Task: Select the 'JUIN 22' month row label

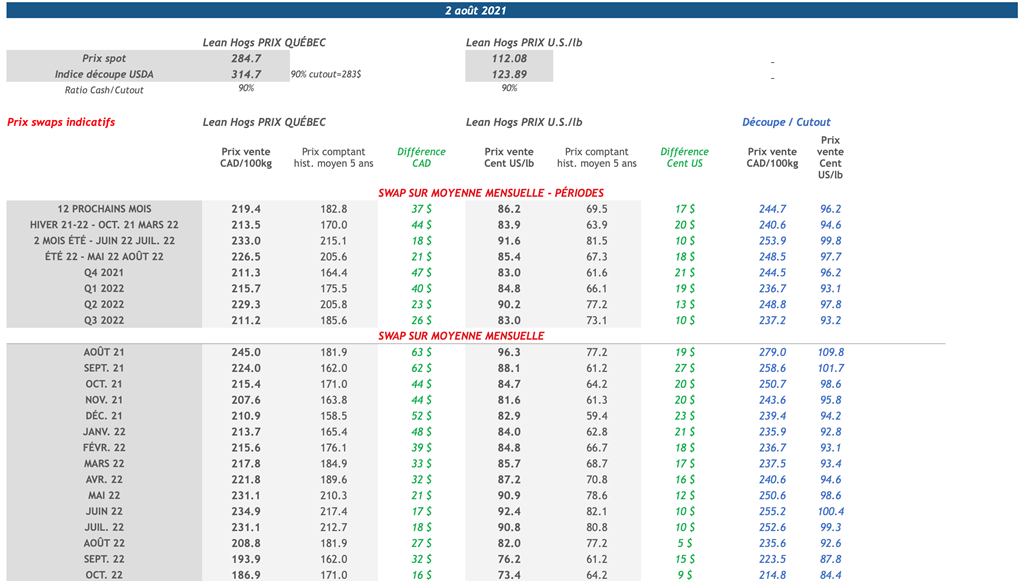Action: click(x=104, y=512)
